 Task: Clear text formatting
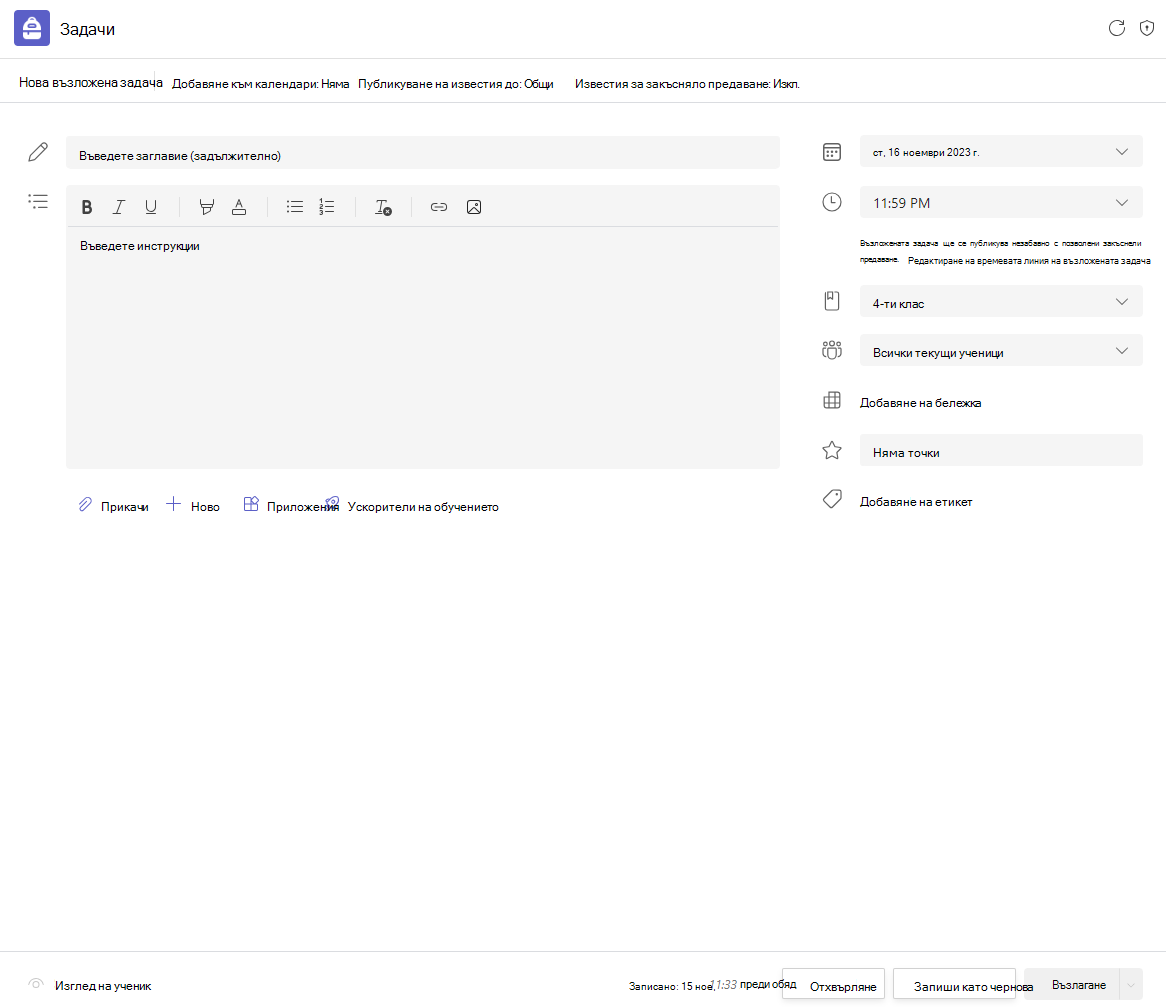(x=383, y=207)
